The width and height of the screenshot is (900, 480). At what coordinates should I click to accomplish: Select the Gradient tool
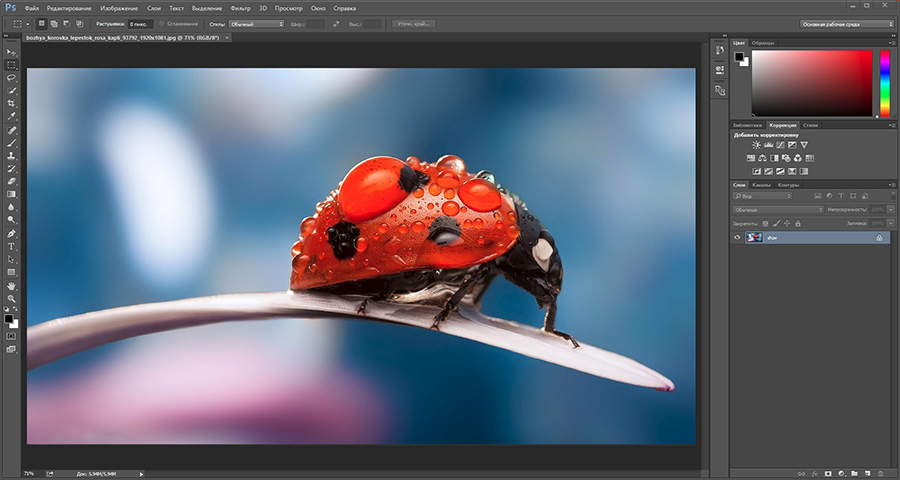point(11,194)
